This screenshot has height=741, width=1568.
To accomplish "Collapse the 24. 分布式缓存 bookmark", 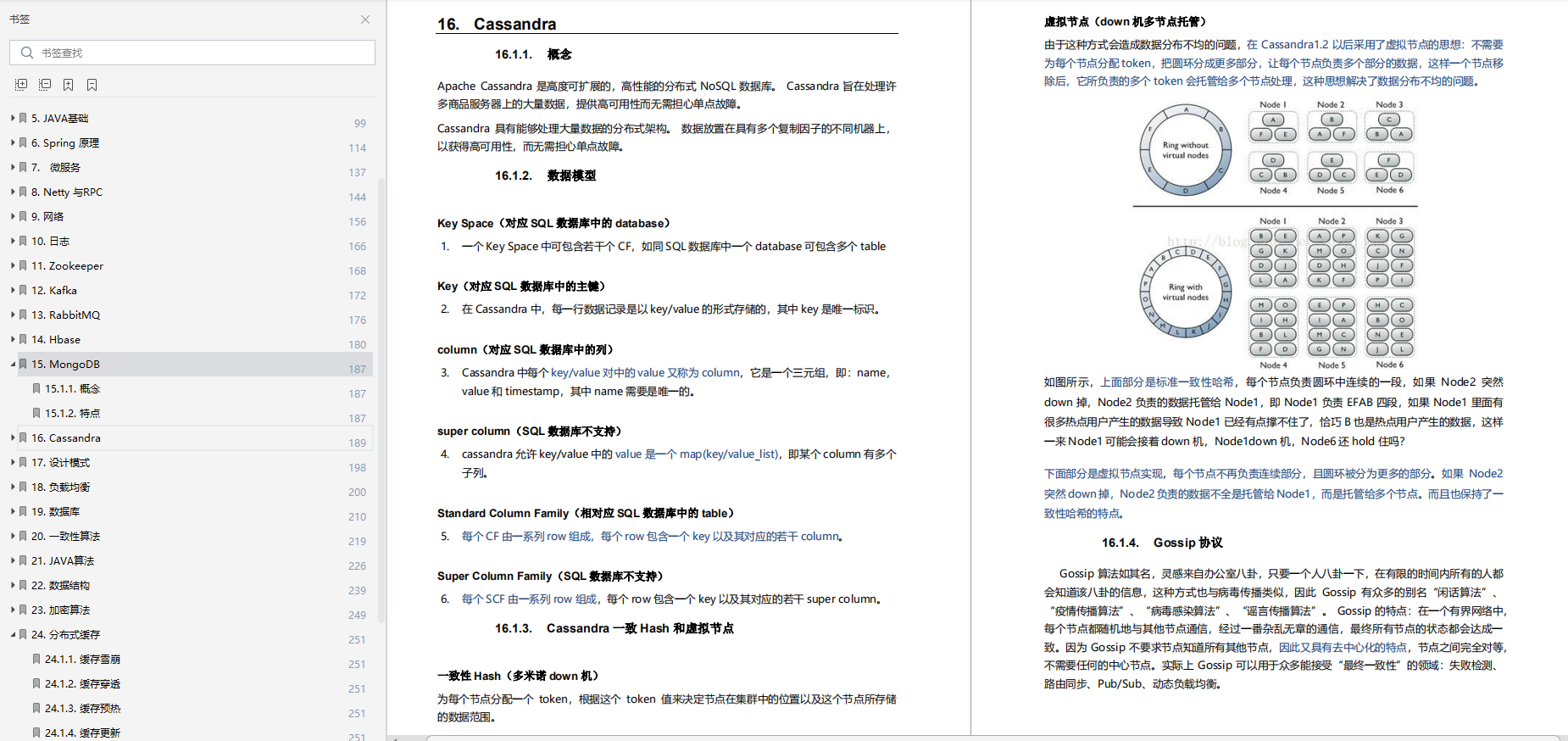I will [13, 635].
